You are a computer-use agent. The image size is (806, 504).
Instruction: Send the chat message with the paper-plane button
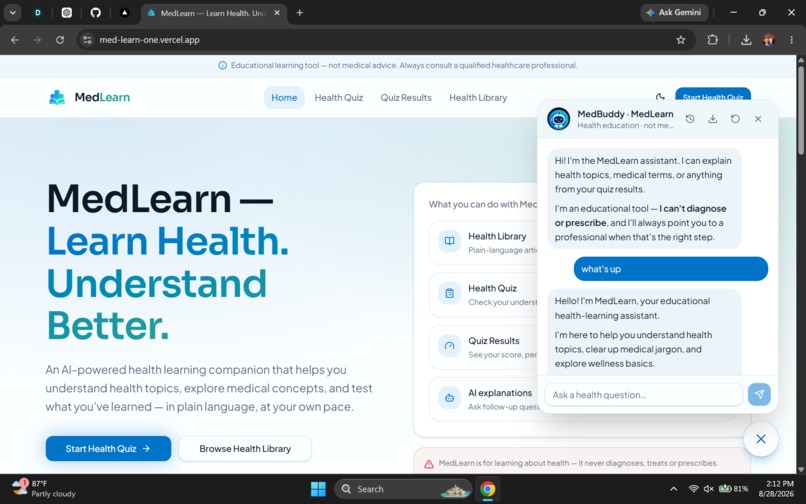tap(759, 394)
